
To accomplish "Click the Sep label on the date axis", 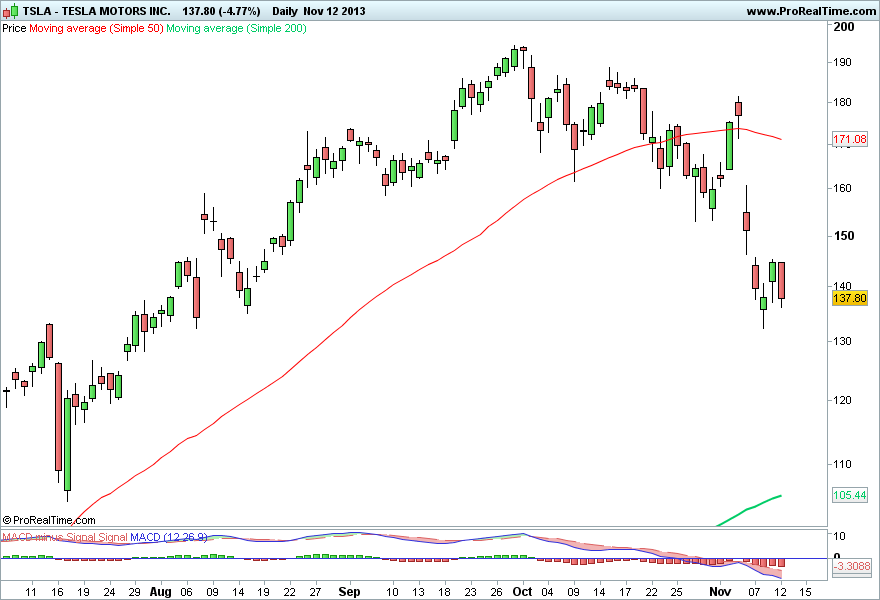I will point(349,592).
